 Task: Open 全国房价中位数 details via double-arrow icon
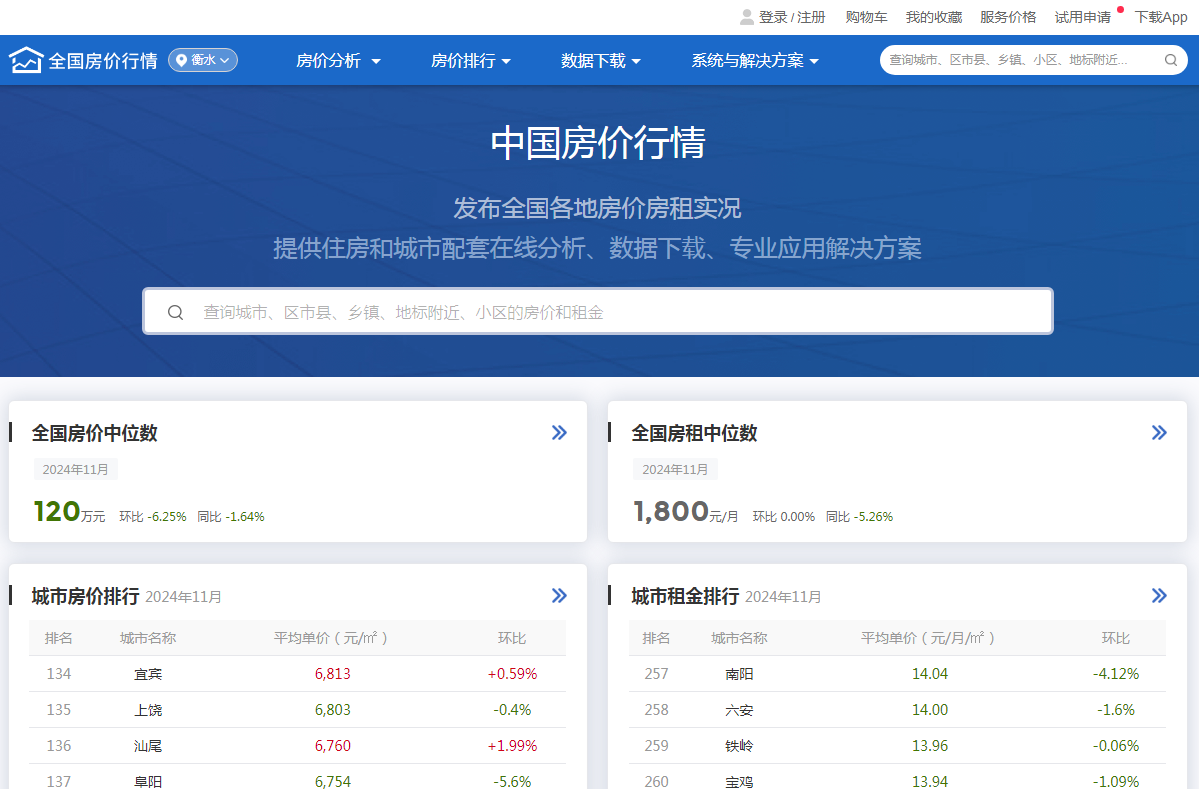[559, 432]
